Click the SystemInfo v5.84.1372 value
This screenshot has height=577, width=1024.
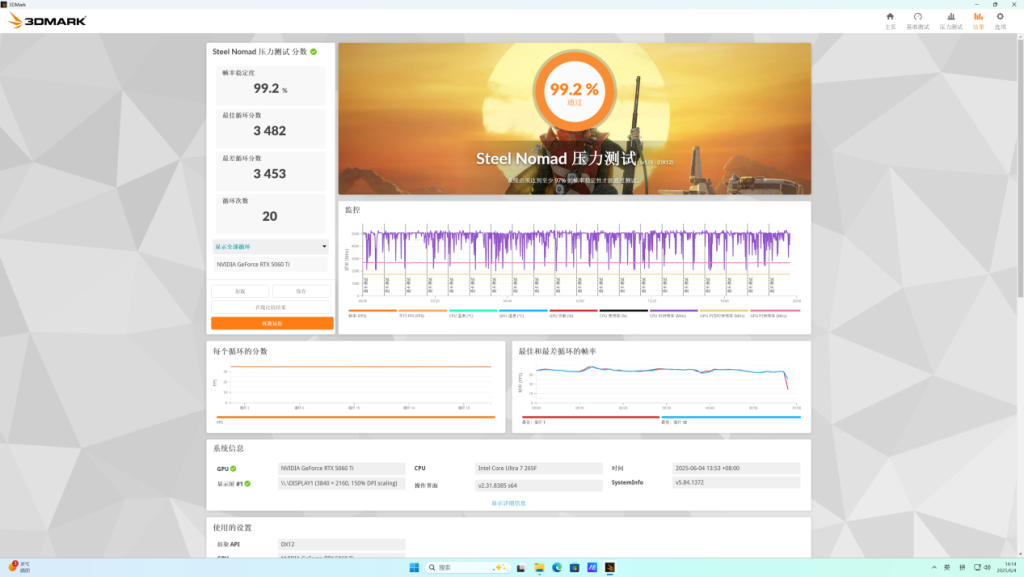click(736, 482)
